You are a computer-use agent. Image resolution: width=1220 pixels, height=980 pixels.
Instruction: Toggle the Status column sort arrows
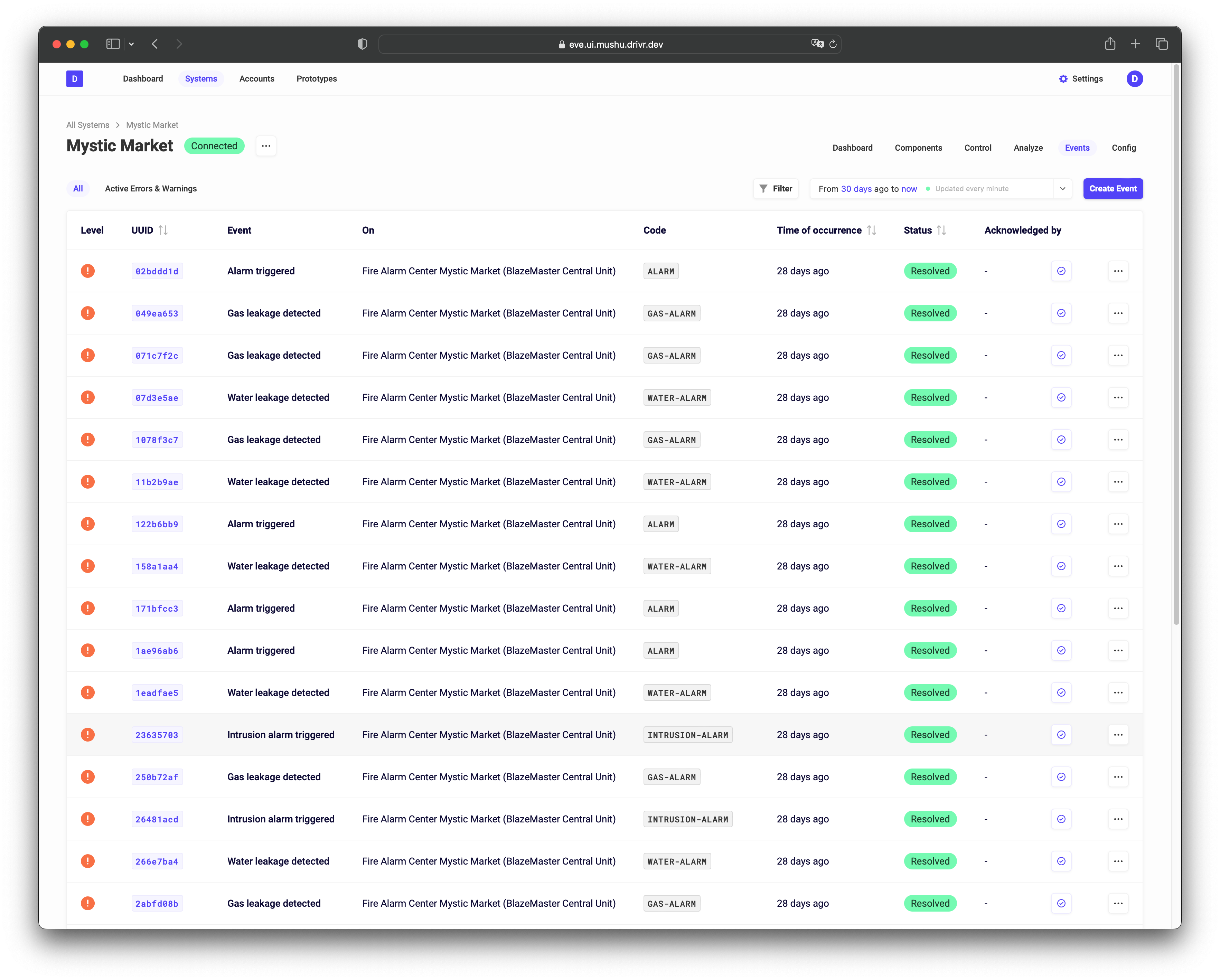941,230
